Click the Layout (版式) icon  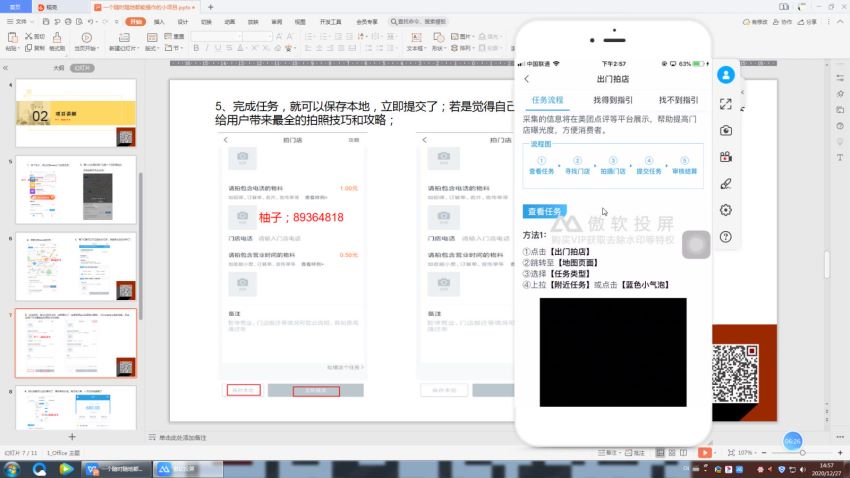coord(152,37)
